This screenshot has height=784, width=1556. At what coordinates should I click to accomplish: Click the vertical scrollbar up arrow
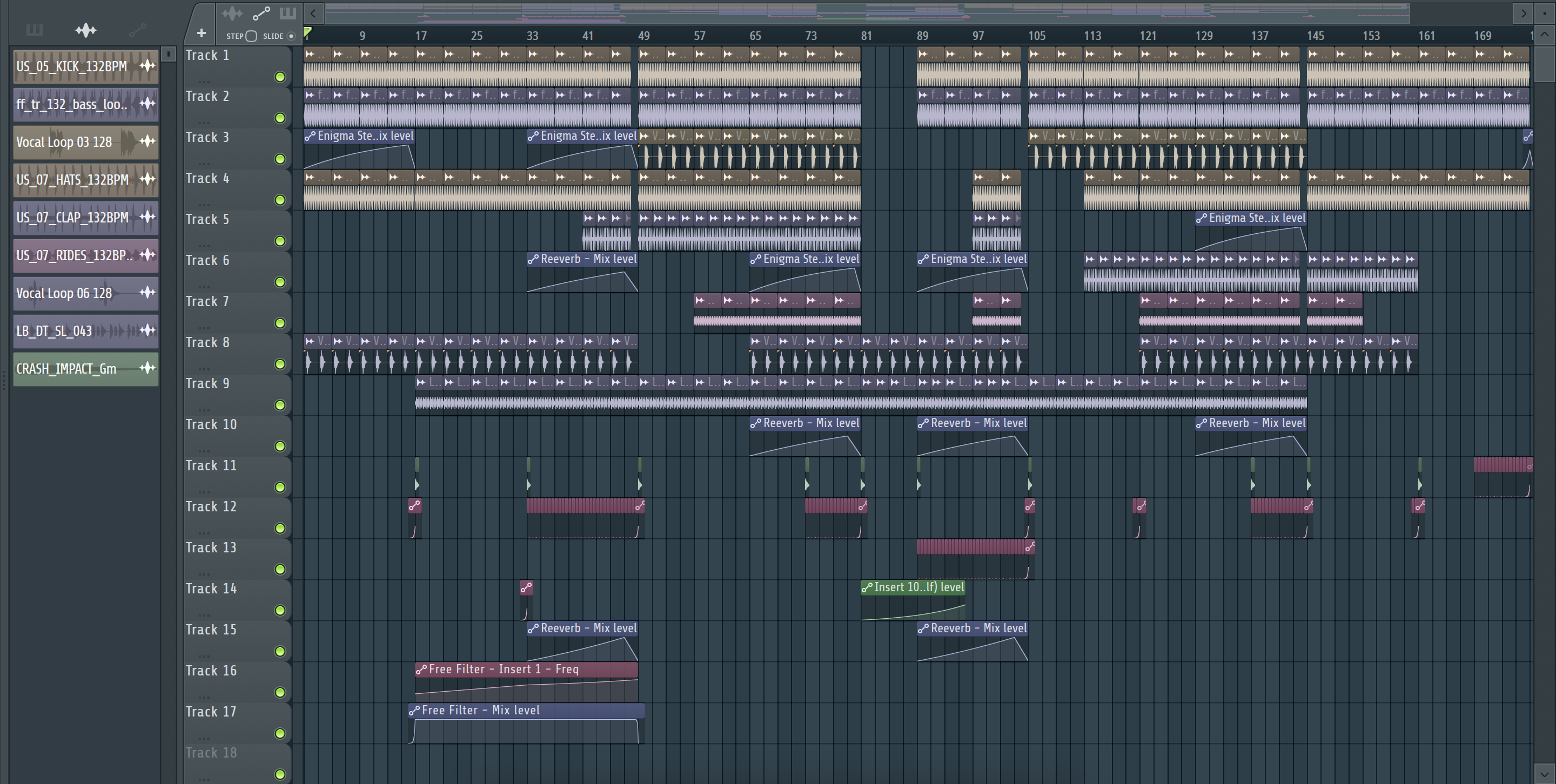[x=1544, y=35]
